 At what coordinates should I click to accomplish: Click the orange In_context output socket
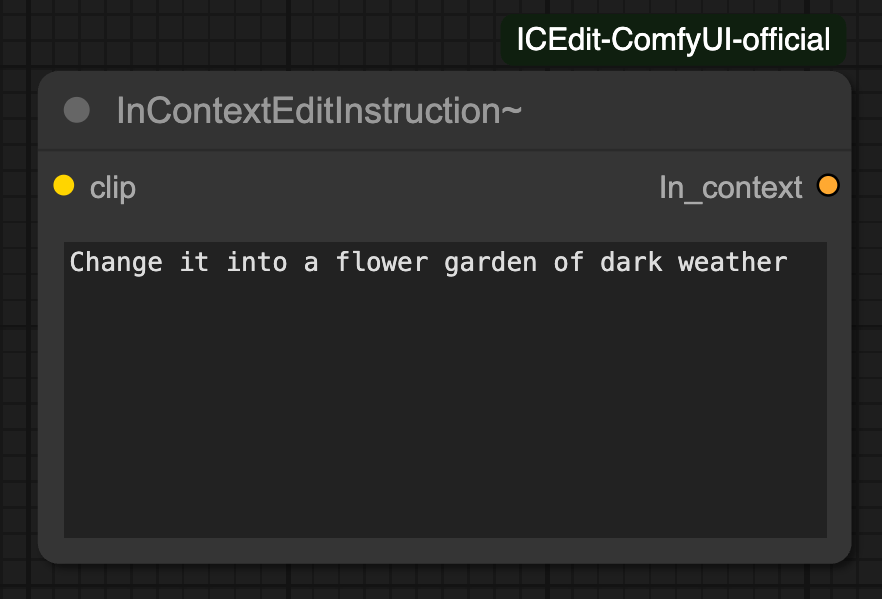(x=828, y=186)
